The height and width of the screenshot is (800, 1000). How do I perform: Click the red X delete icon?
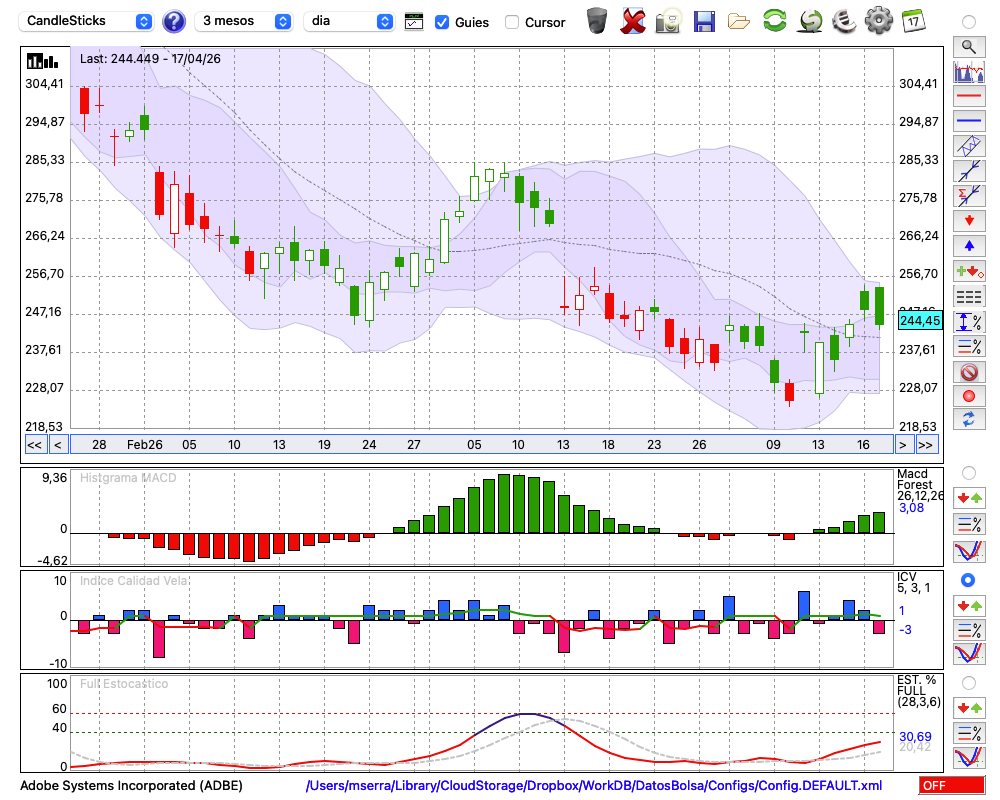[x=633, y=21]
